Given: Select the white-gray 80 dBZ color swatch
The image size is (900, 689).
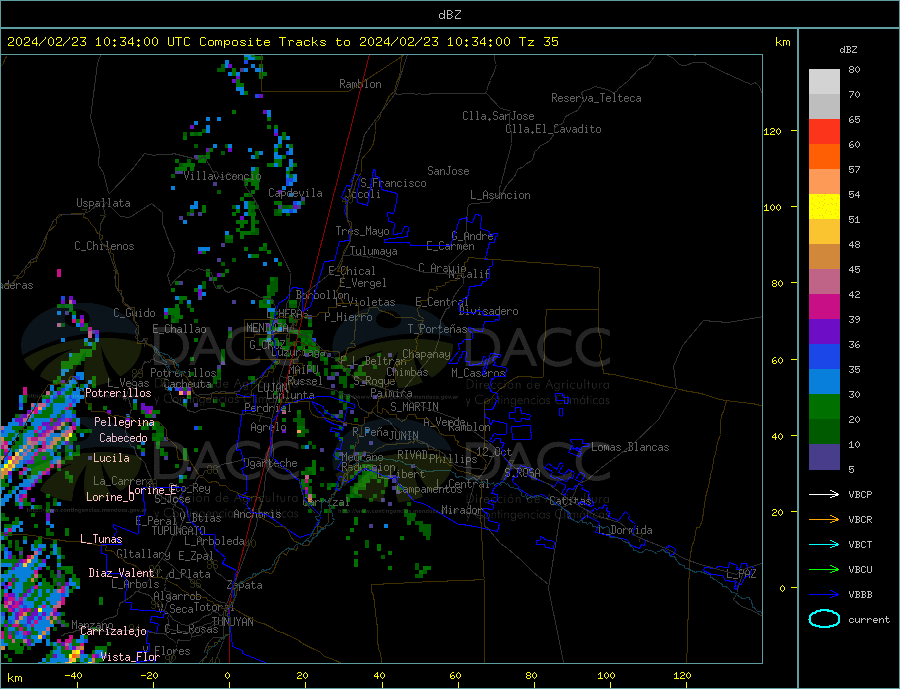Looking at the screenshot, I should (x=824, y=82).
